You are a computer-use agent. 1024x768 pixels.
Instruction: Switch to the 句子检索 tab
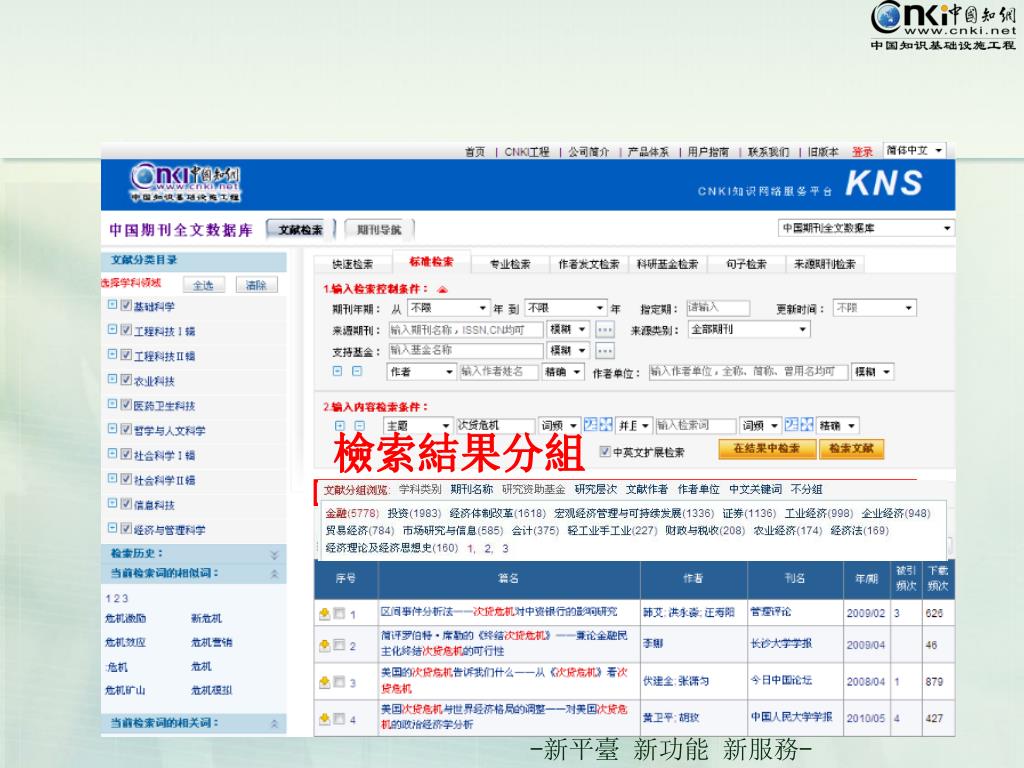746,264
